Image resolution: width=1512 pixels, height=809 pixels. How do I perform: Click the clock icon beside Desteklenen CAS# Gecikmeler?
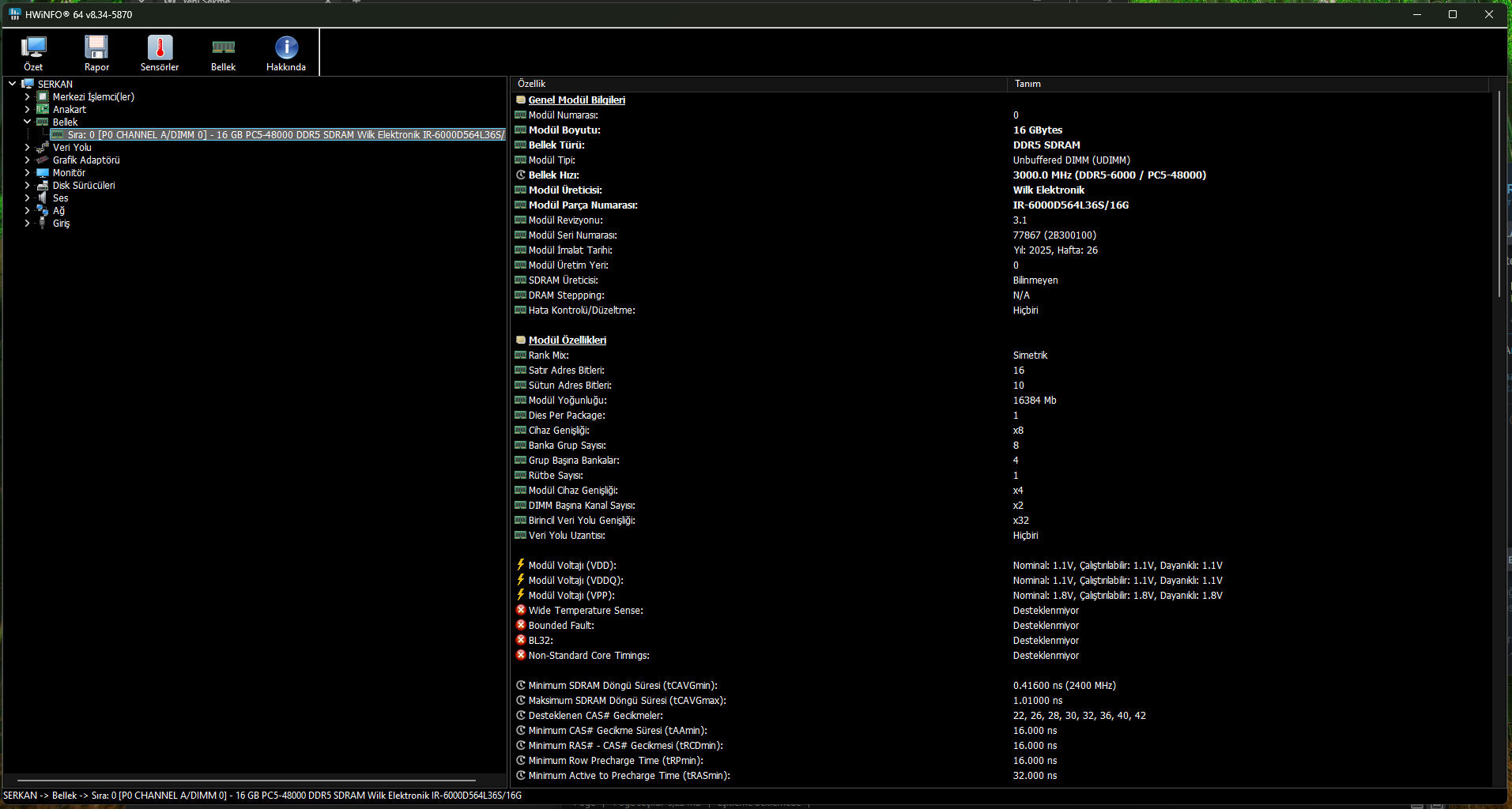[x=521, y=715]
